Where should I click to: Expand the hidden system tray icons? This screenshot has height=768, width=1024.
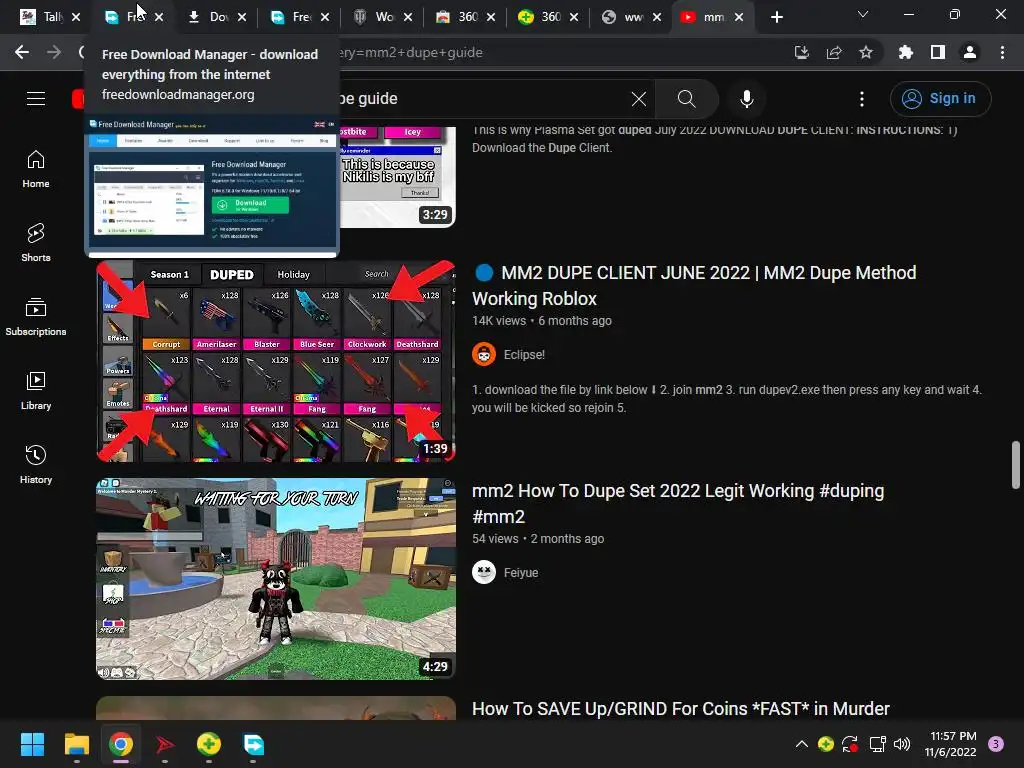coord(802,744)
